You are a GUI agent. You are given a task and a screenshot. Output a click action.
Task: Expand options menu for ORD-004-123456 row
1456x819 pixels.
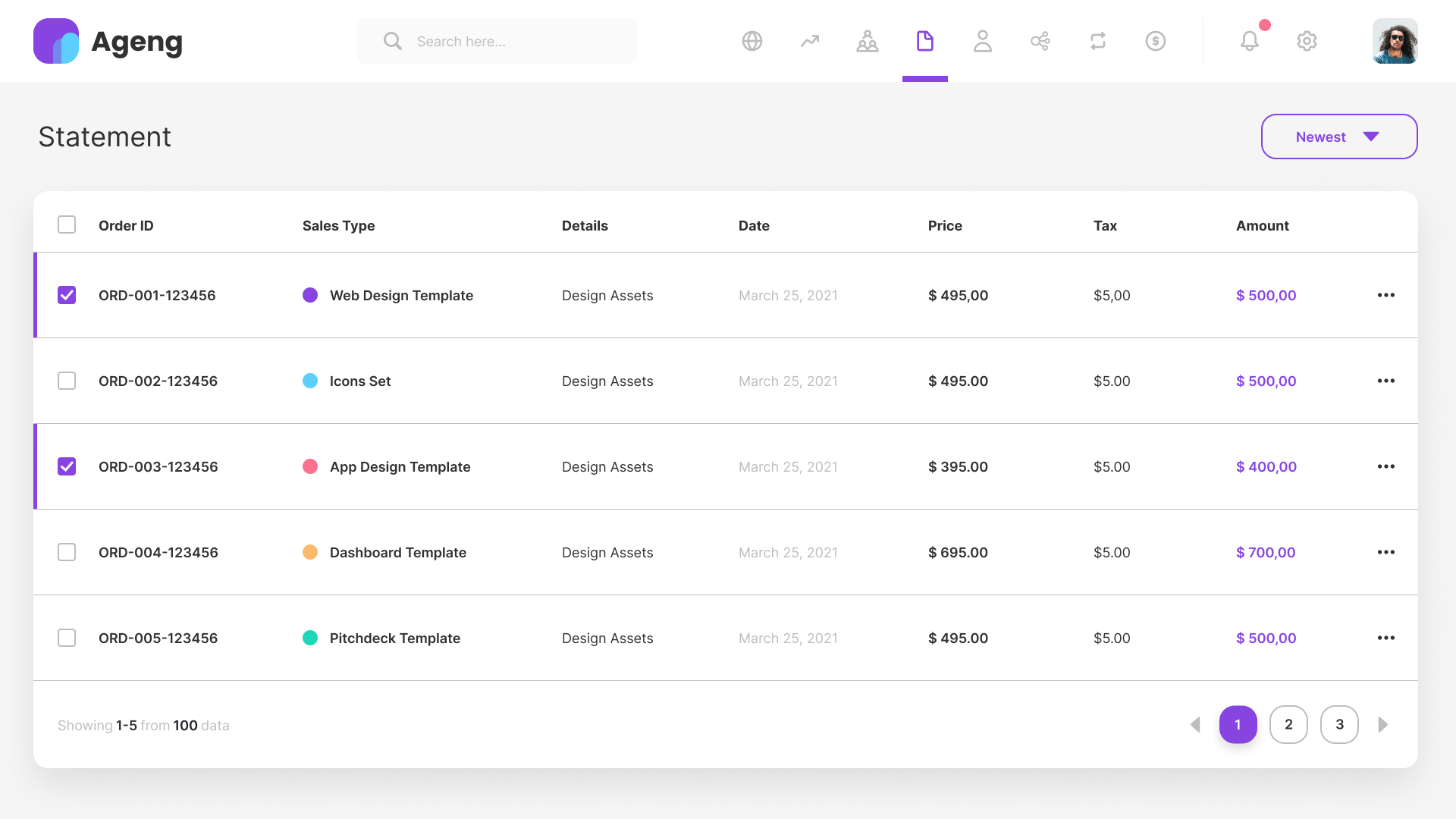click(1386, 552)
